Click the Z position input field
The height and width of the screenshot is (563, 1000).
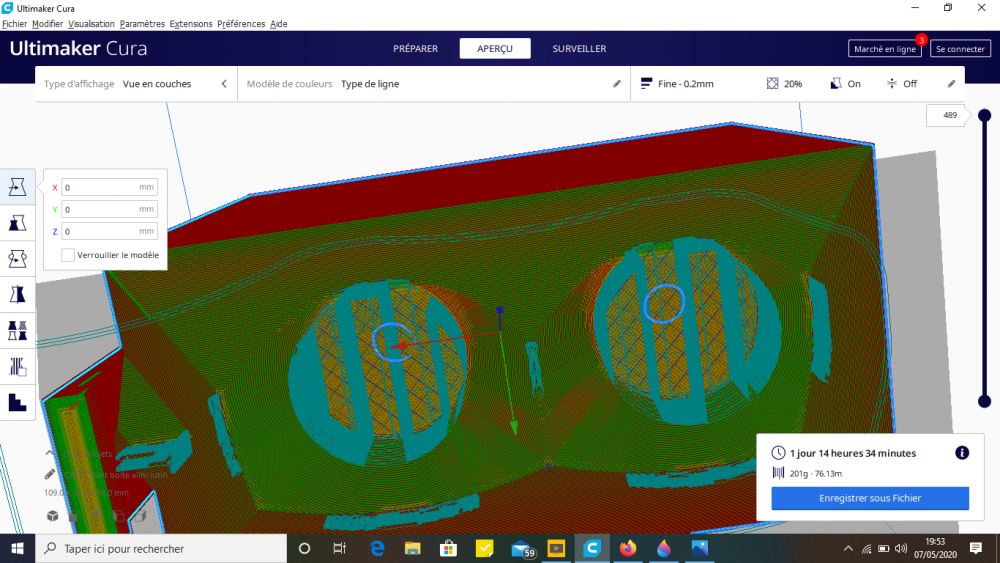click(x=109, y=231)
